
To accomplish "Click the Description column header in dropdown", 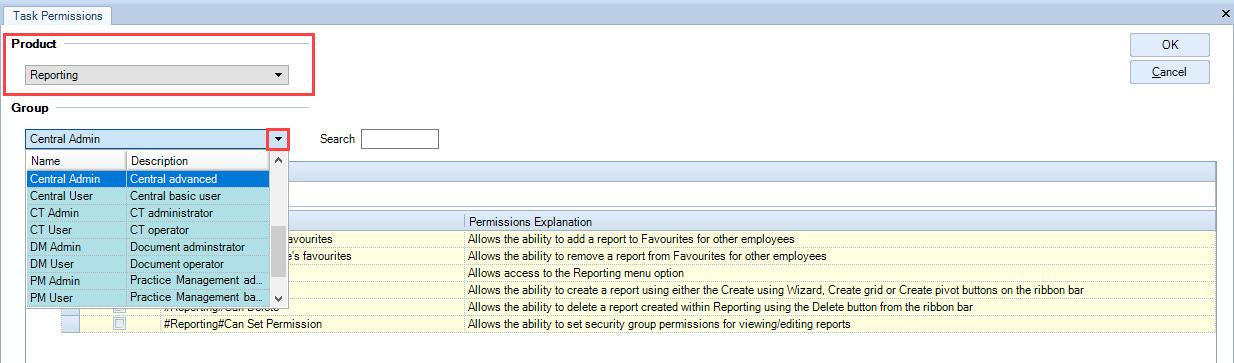I will pos(198,161).
